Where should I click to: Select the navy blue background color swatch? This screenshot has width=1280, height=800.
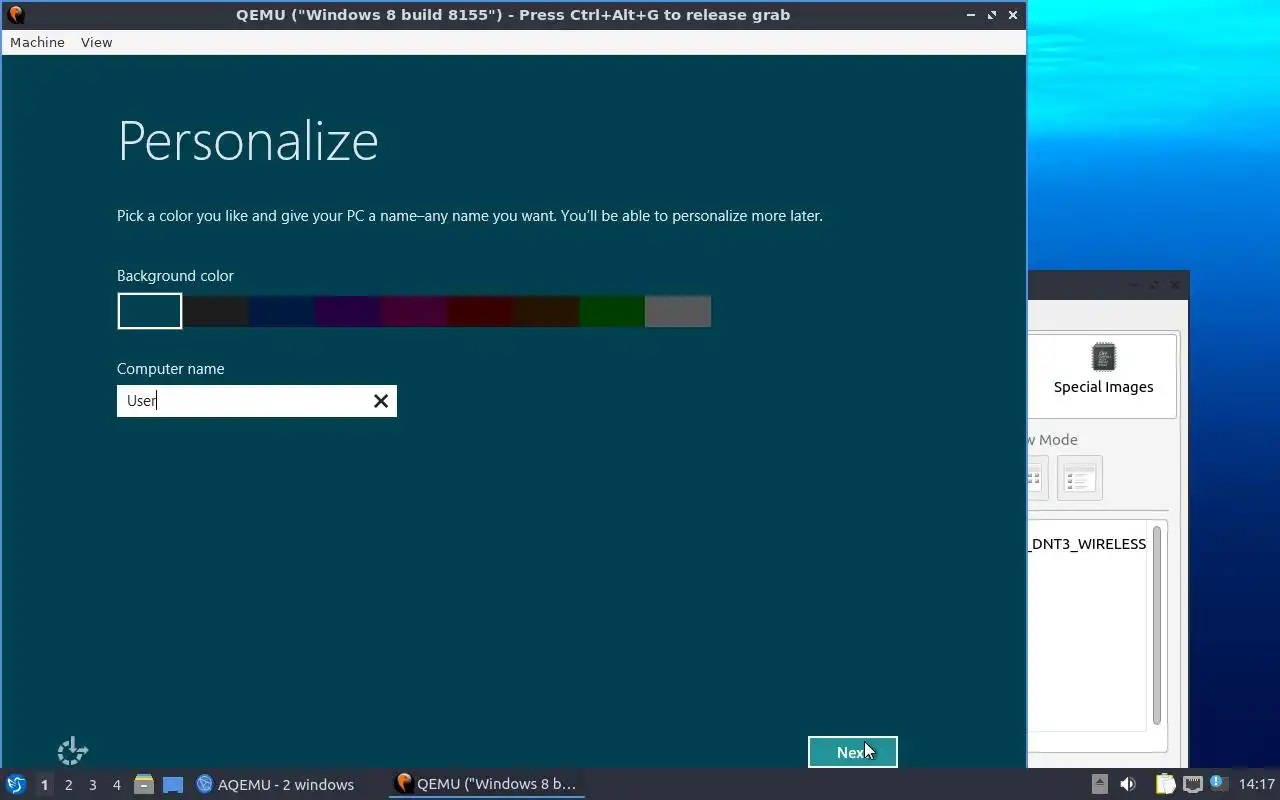(282, 311)
